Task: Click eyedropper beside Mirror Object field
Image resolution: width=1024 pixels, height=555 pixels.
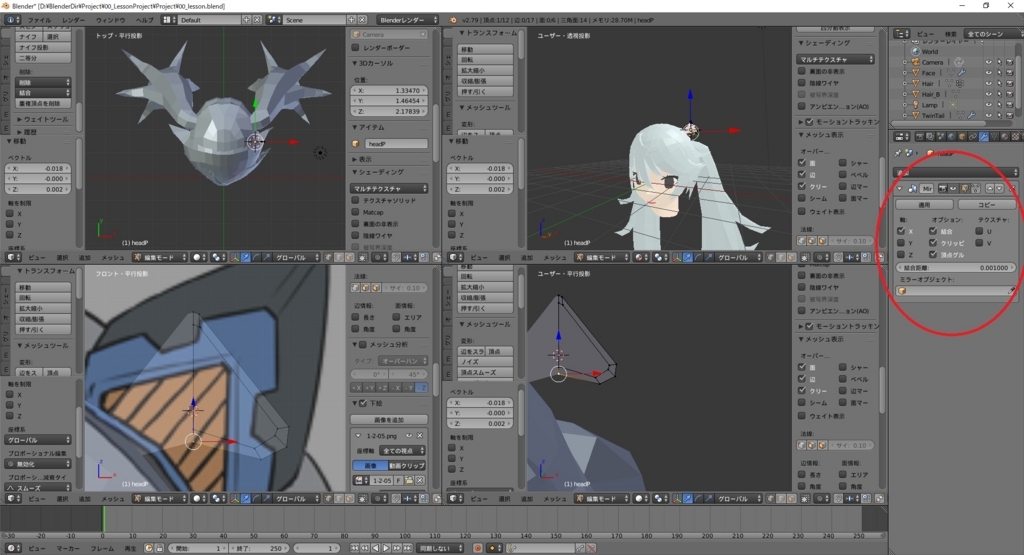Action: [1012, 290]
